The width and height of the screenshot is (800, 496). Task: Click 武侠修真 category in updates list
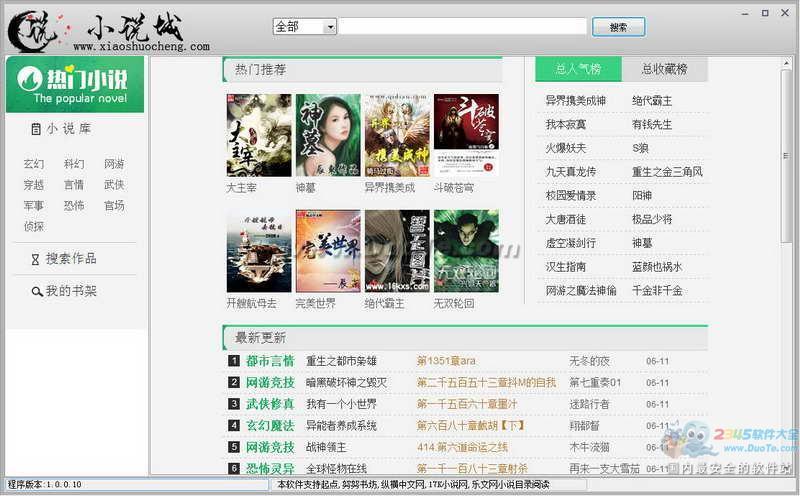[x=270, y=404]
